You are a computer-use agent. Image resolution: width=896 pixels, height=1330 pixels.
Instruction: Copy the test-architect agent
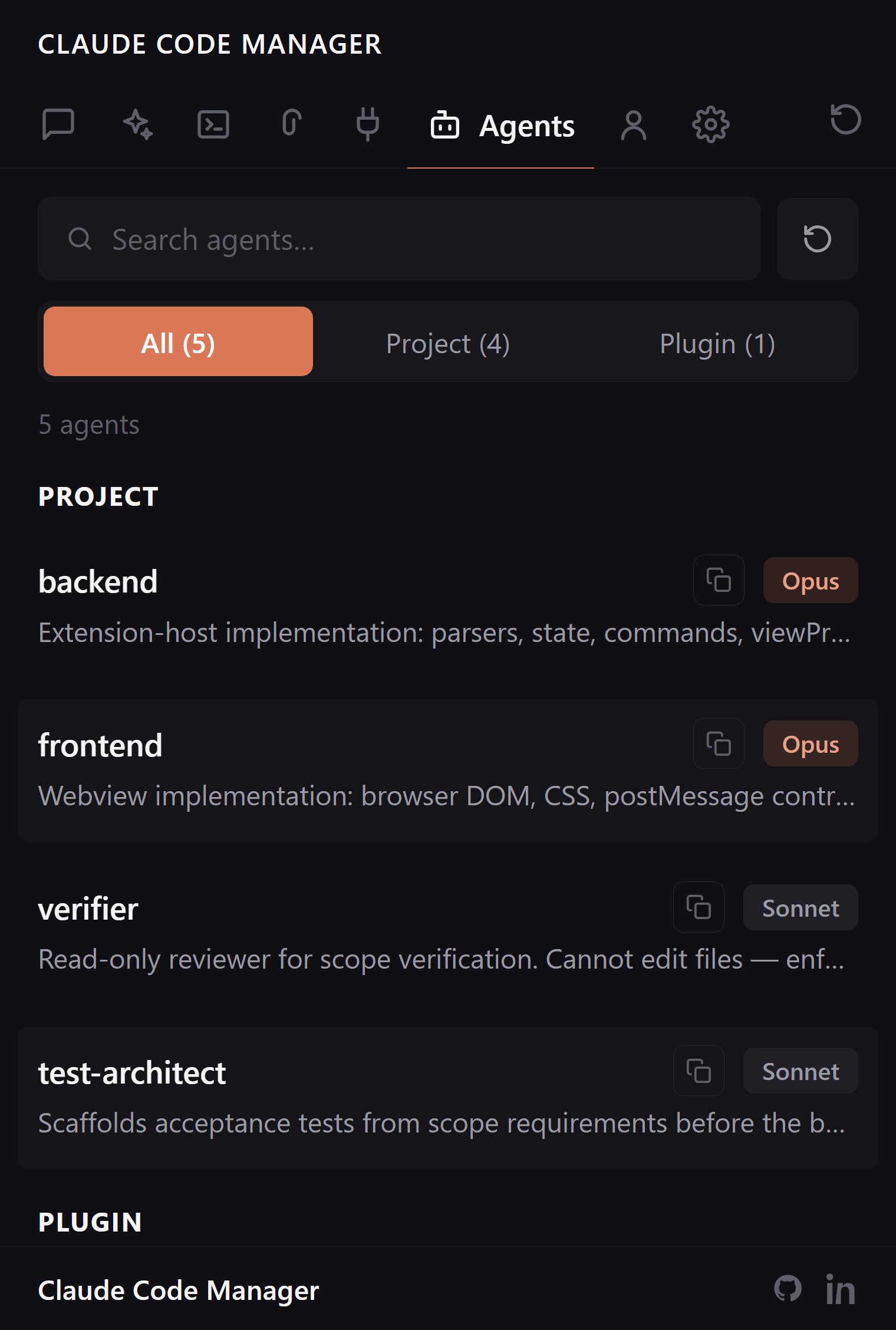(x=699, y=1071)
